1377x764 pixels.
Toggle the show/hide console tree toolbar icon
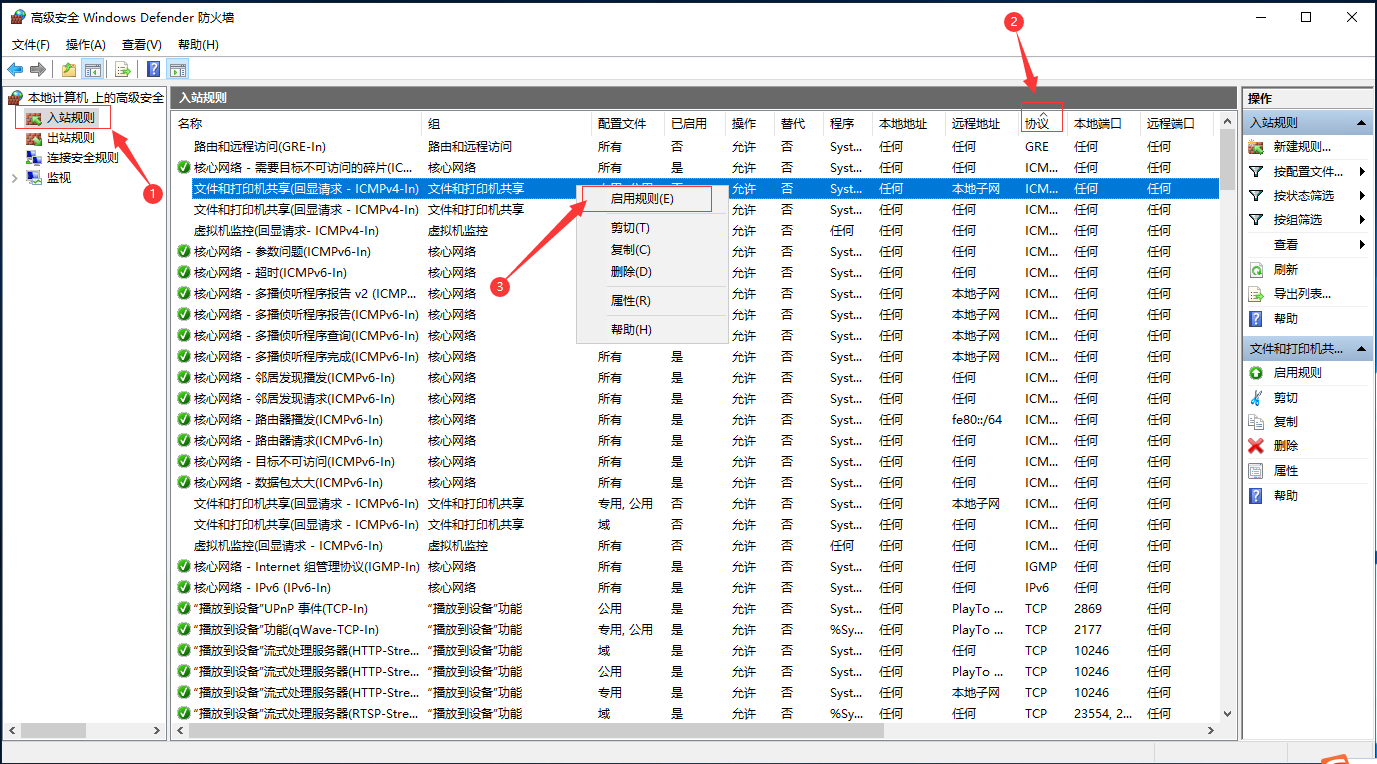click(92, 69)
